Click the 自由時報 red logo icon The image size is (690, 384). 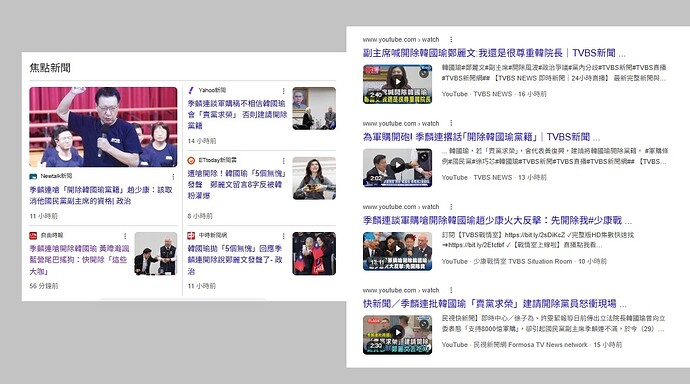tap(33, 236)
